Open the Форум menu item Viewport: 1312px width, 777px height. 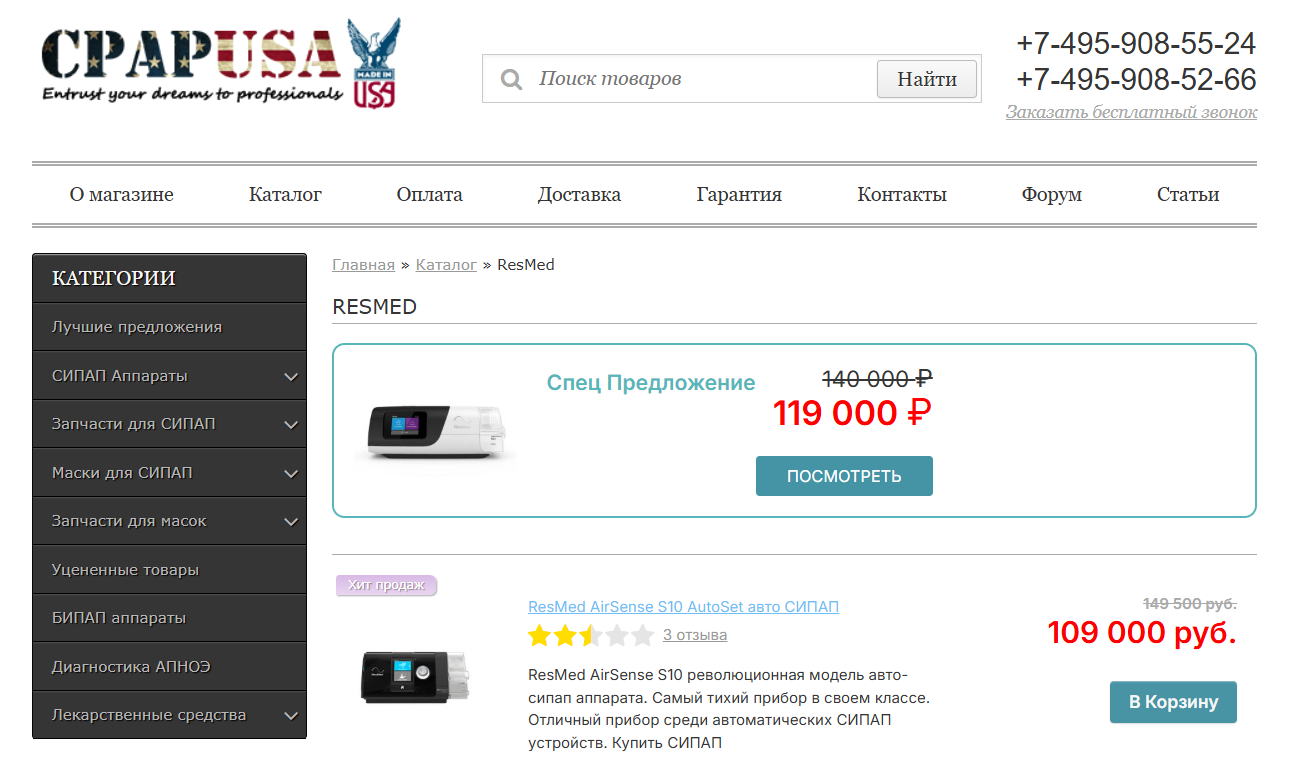1052,195
